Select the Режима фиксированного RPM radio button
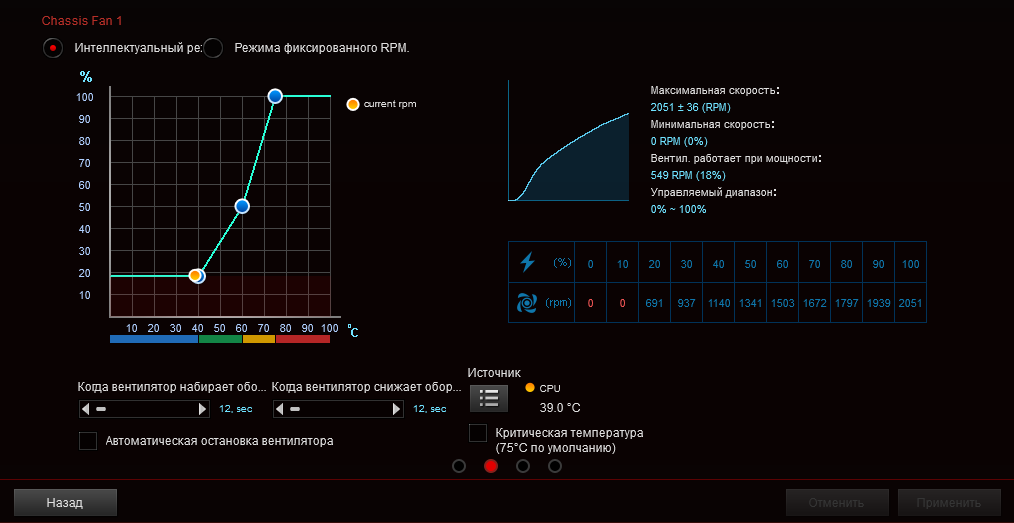The image size is (1014, 523). (213, 48)
